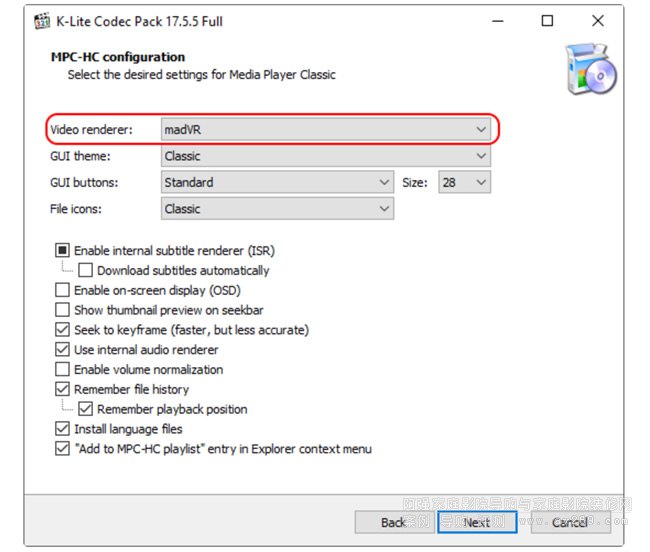The image size is (650, 552).
Task: Uncheck Seek to keyframe option
Action: [62, 330]
